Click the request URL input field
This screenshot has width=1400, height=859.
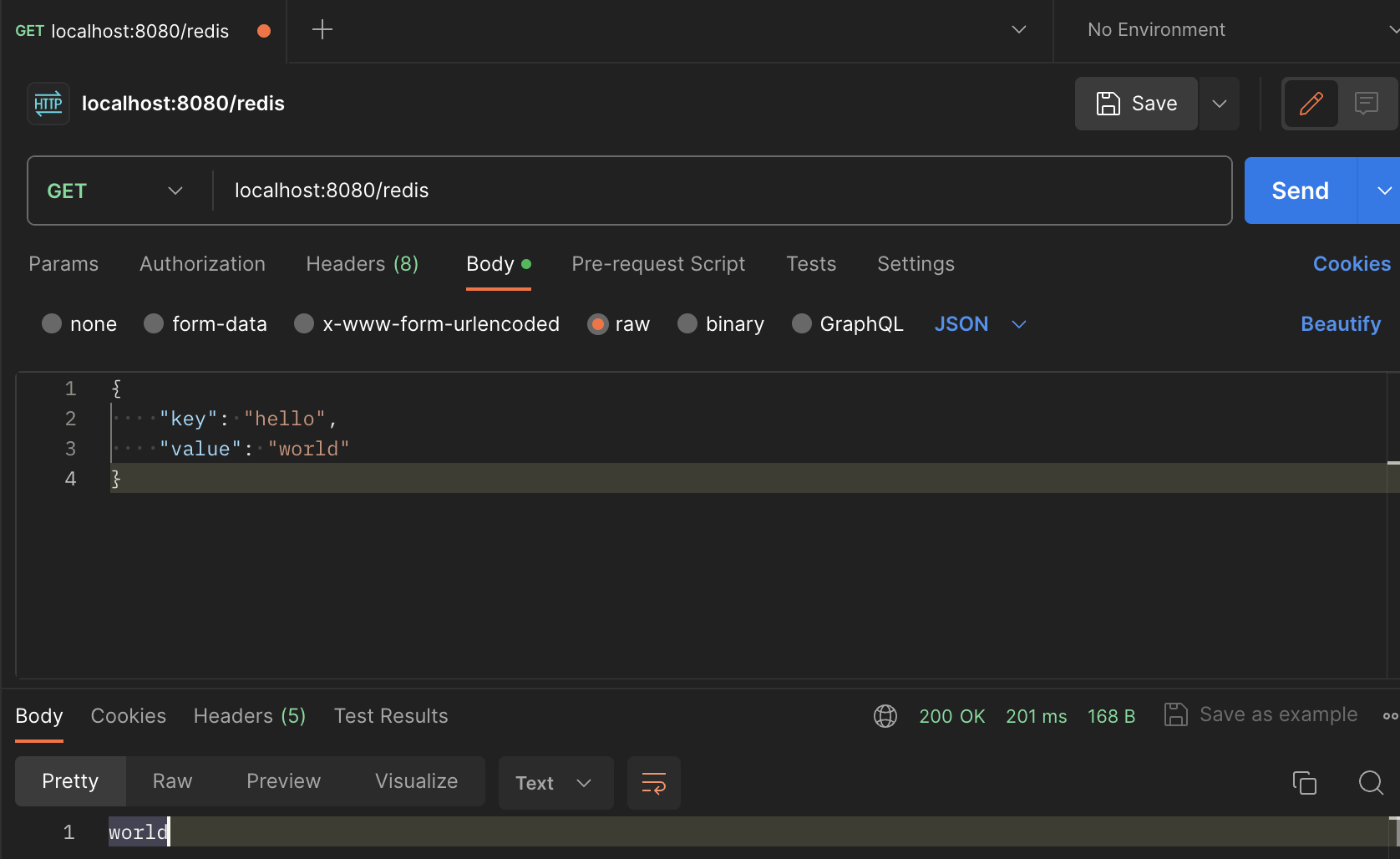tap(718, 191)
